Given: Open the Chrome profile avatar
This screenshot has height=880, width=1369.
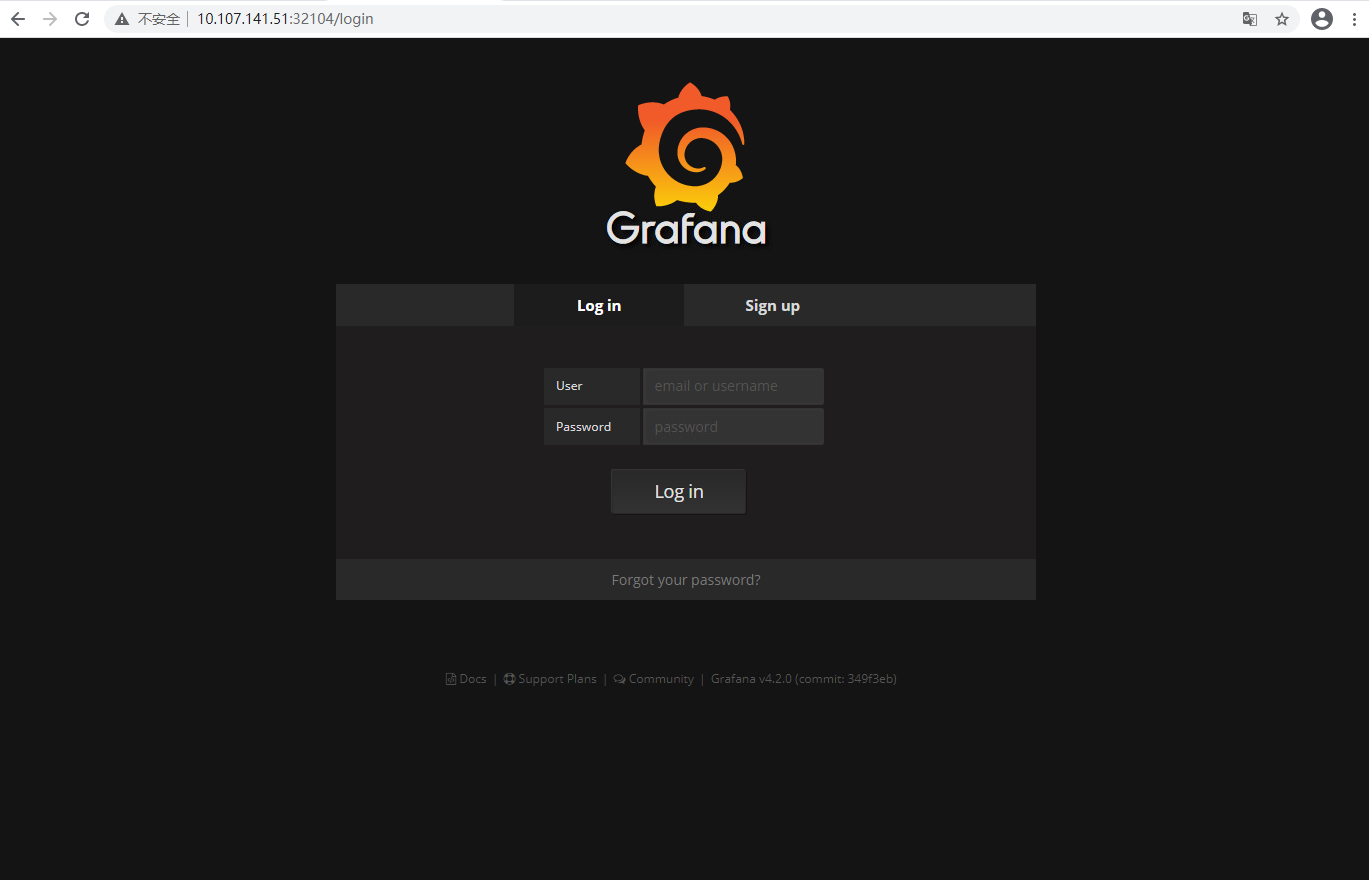Looking at the screenshot, I should pyautogui.click(x=1322, y=19).
